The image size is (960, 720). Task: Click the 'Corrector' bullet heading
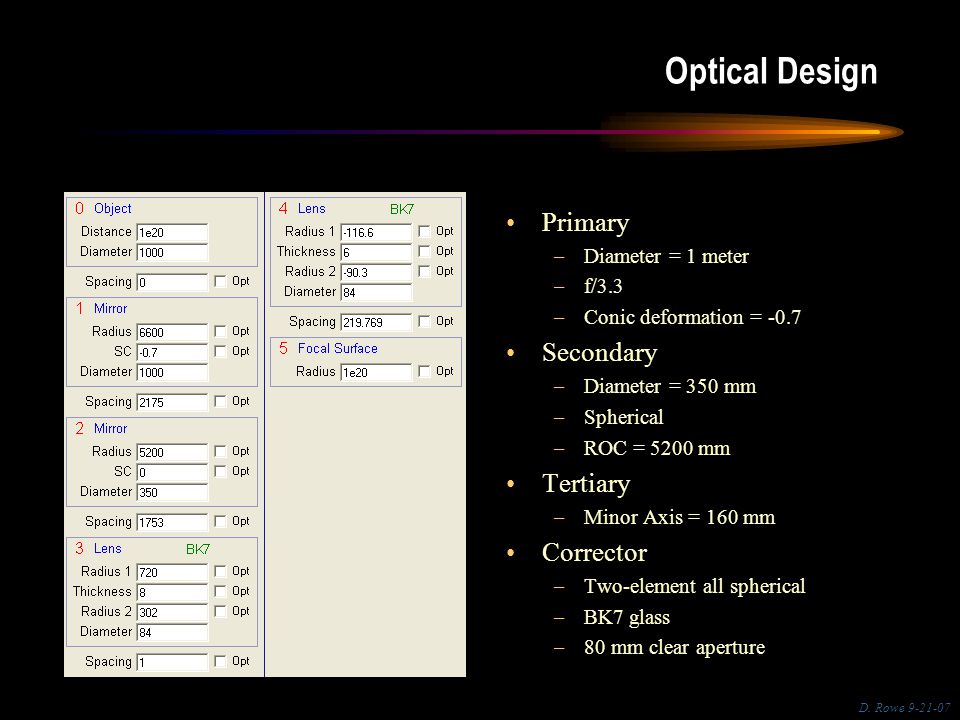pos(594,553)
